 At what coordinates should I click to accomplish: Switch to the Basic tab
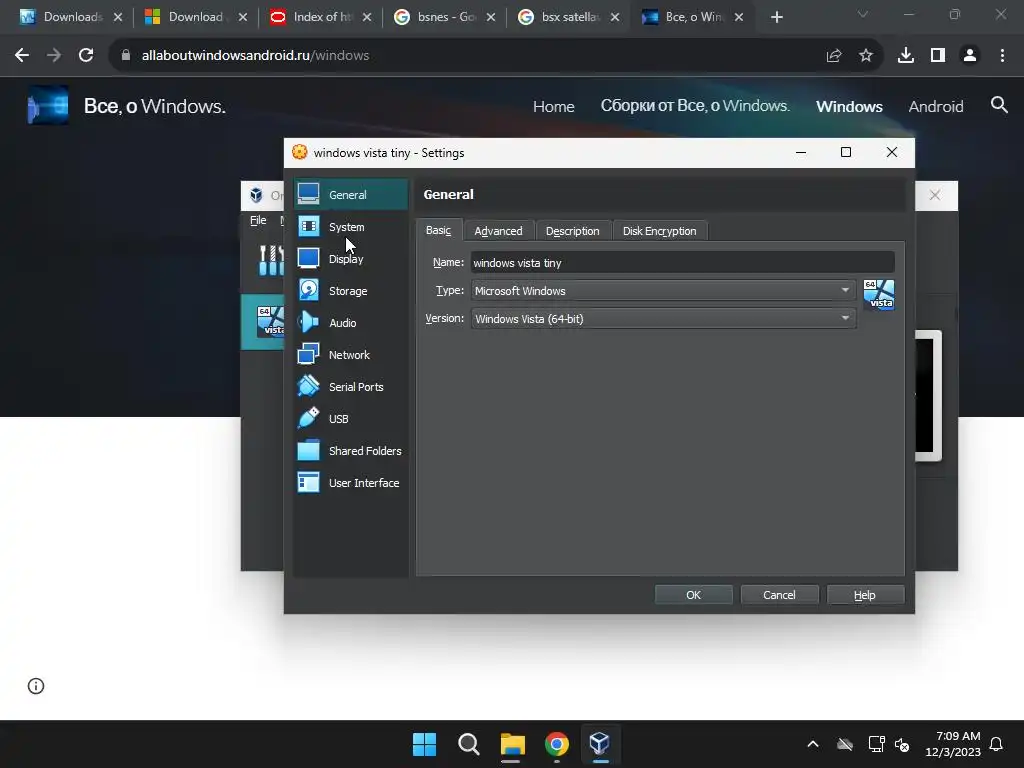438,231
